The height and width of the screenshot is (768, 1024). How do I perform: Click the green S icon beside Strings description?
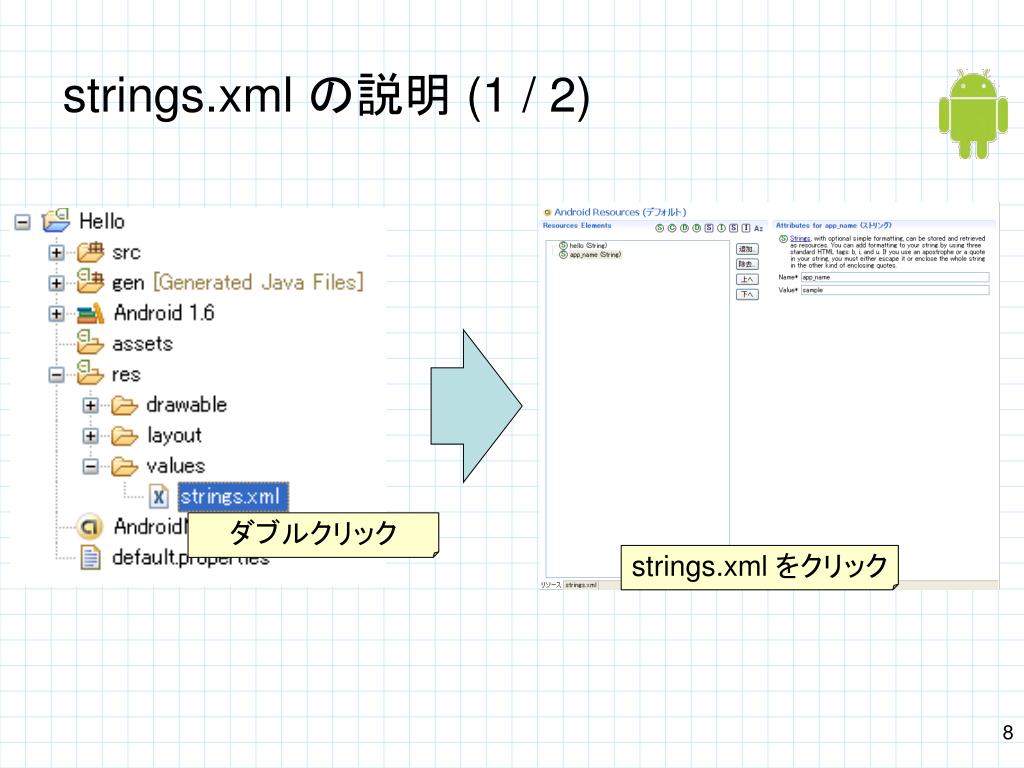click(783, 239)
